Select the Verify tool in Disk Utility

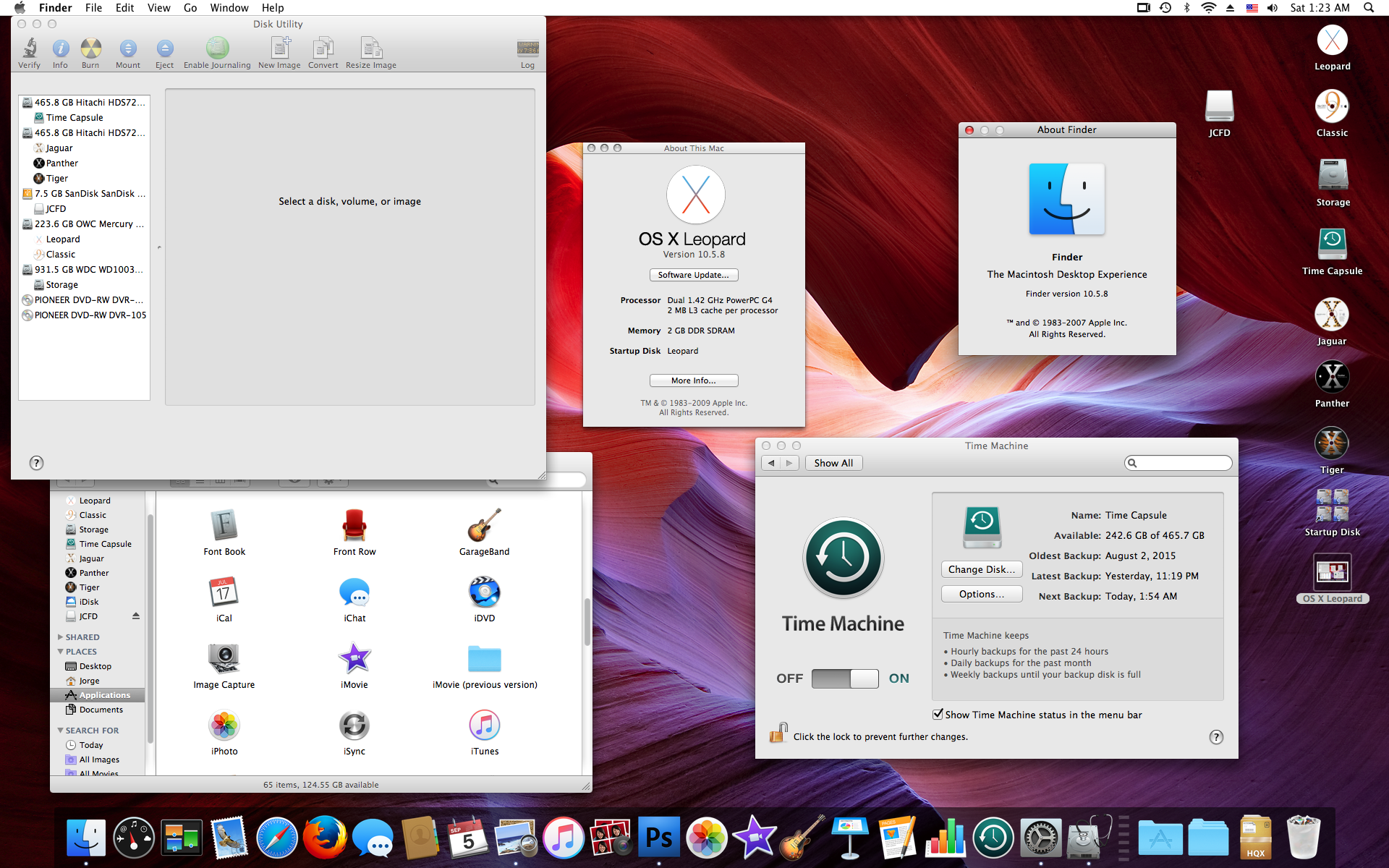pyautogui.click(x=29, y=49)
